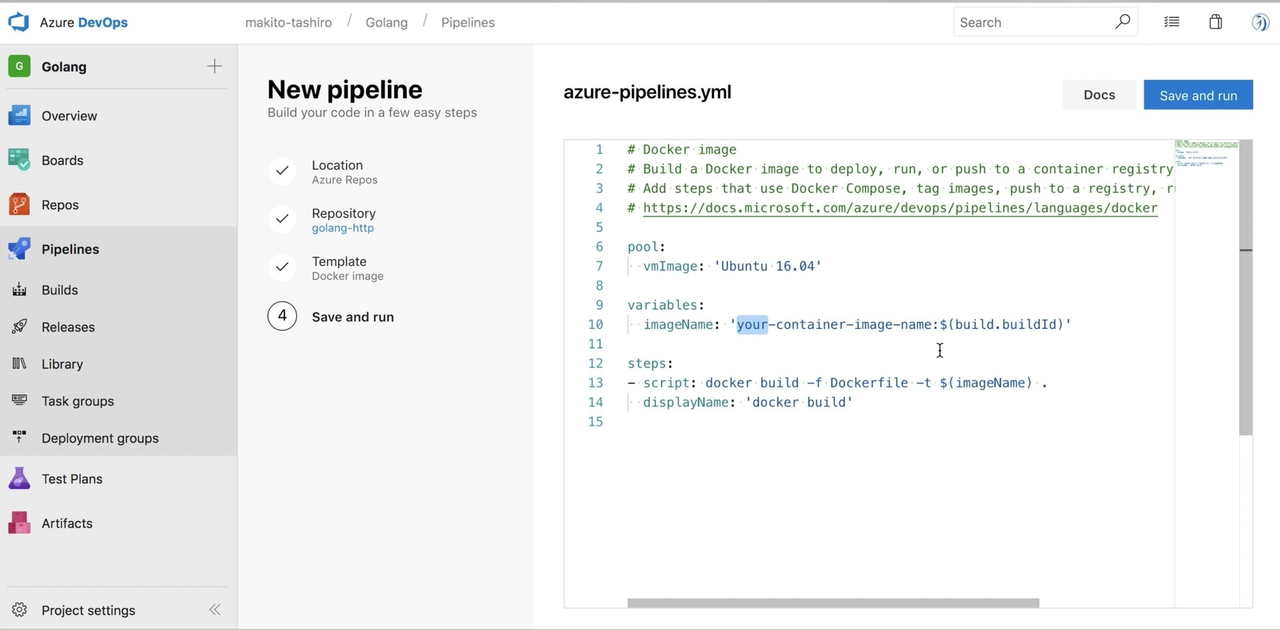Open the user avatar menu
This screenshot has width=1280, height=630.
point(1259,21)
